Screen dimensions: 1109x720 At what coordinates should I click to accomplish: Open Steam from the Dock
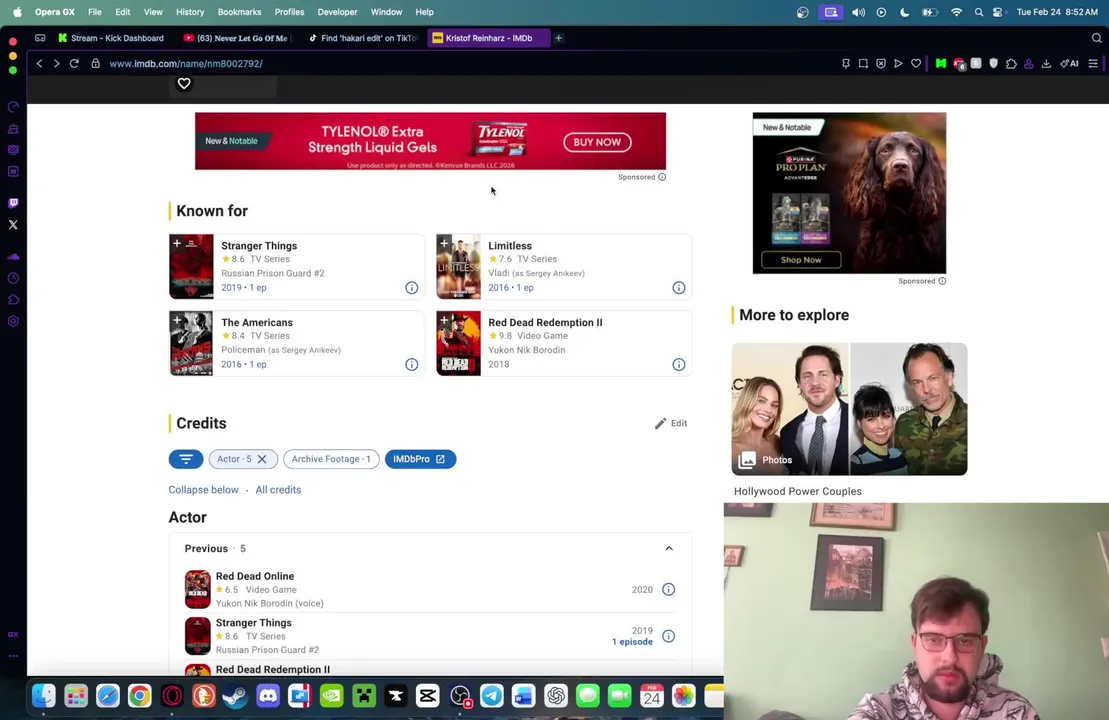point(236,696)
